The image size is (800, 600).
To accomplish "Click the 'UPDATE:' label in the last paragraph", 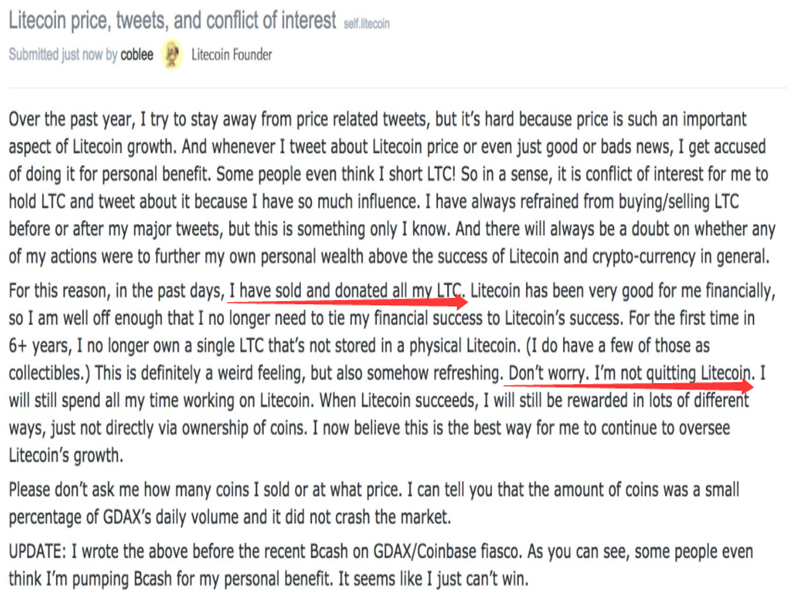I will click(x=37, y=552).
